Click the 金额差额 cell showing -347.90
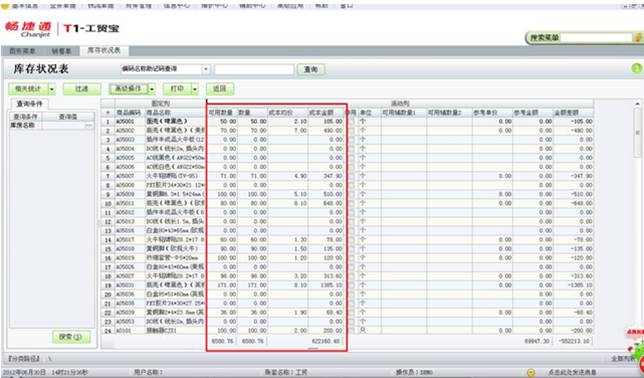 [x=573, y=176]
